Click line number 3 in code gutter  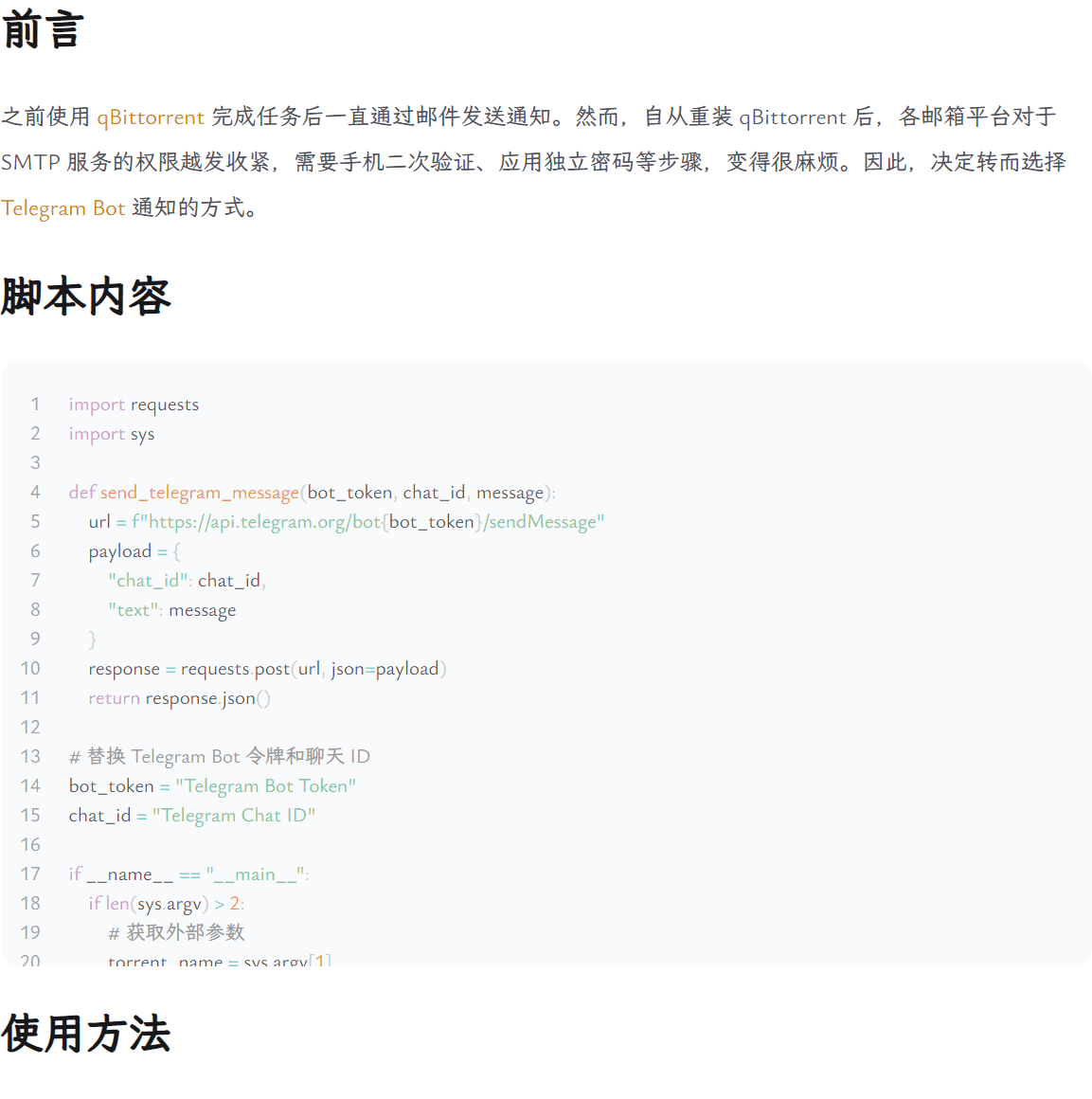[35, 462]
